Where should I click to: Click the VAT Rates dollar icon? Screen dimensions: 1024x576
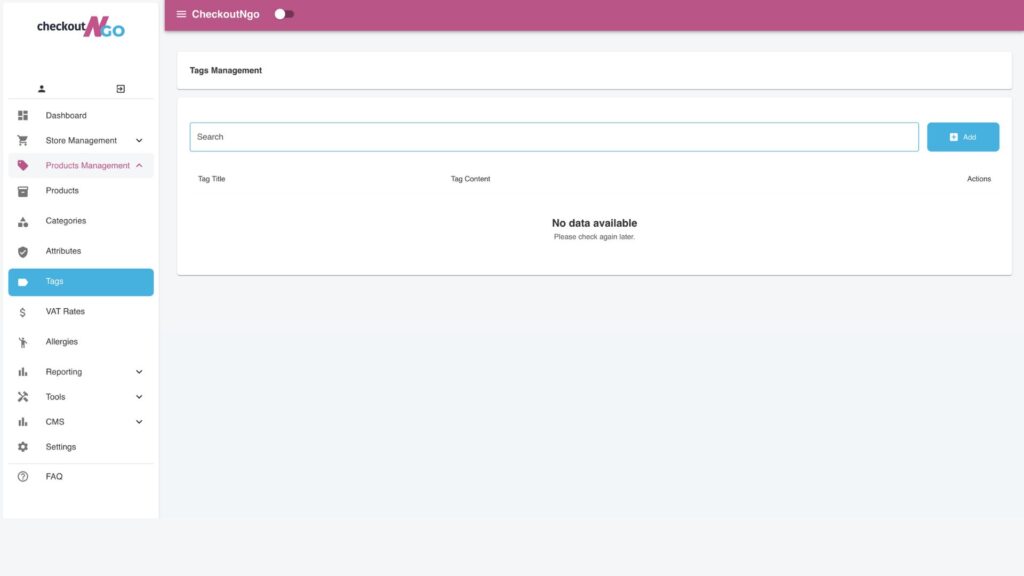tap(23, 312)
